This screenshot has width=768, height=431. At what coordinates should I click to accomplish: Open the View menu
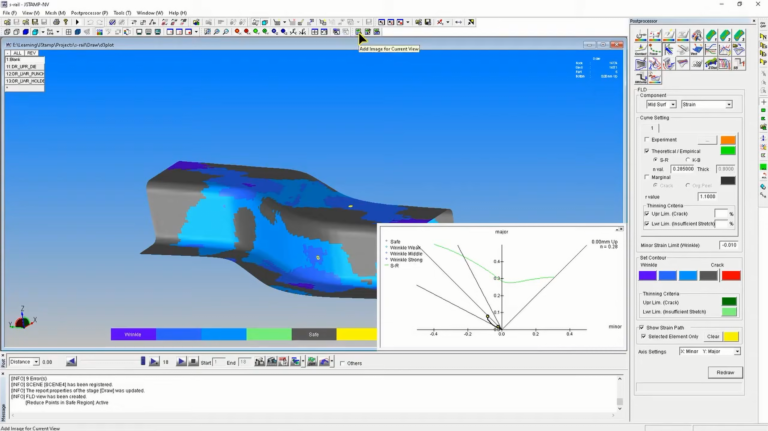coord(30,13)
